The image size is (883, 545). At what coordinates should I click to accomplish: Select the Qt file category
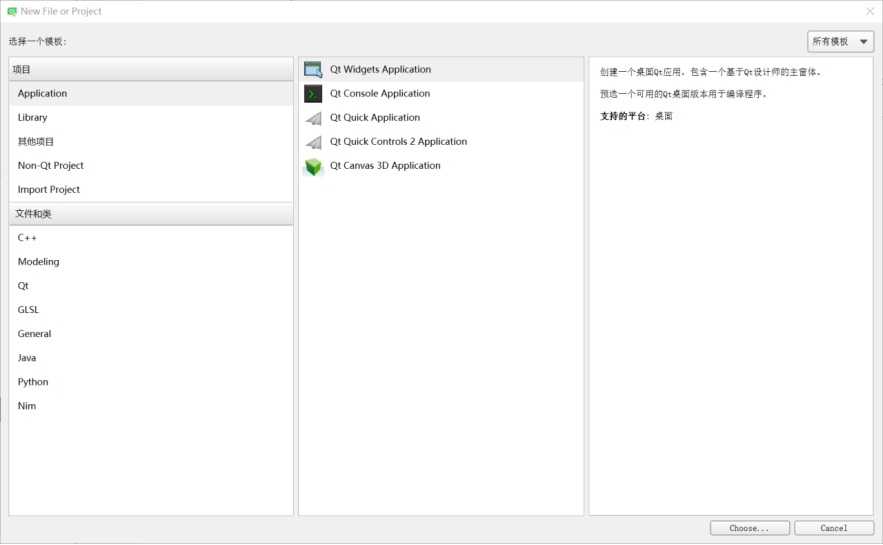(x=151, y=286)
